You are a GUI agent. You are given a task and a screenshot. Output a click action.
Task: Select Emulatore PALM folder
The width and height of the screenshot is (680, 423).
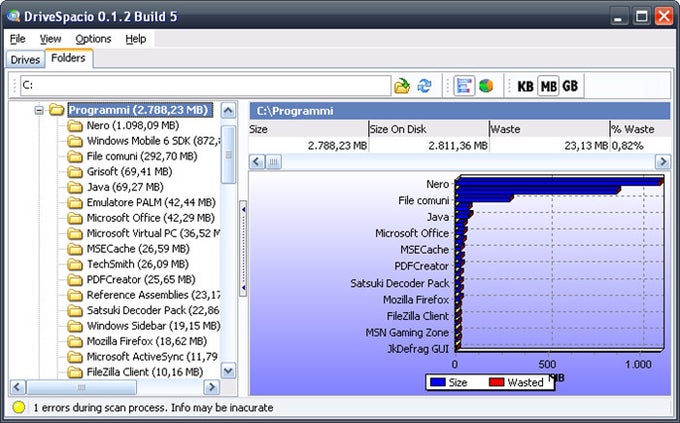(x=151, y=203)
